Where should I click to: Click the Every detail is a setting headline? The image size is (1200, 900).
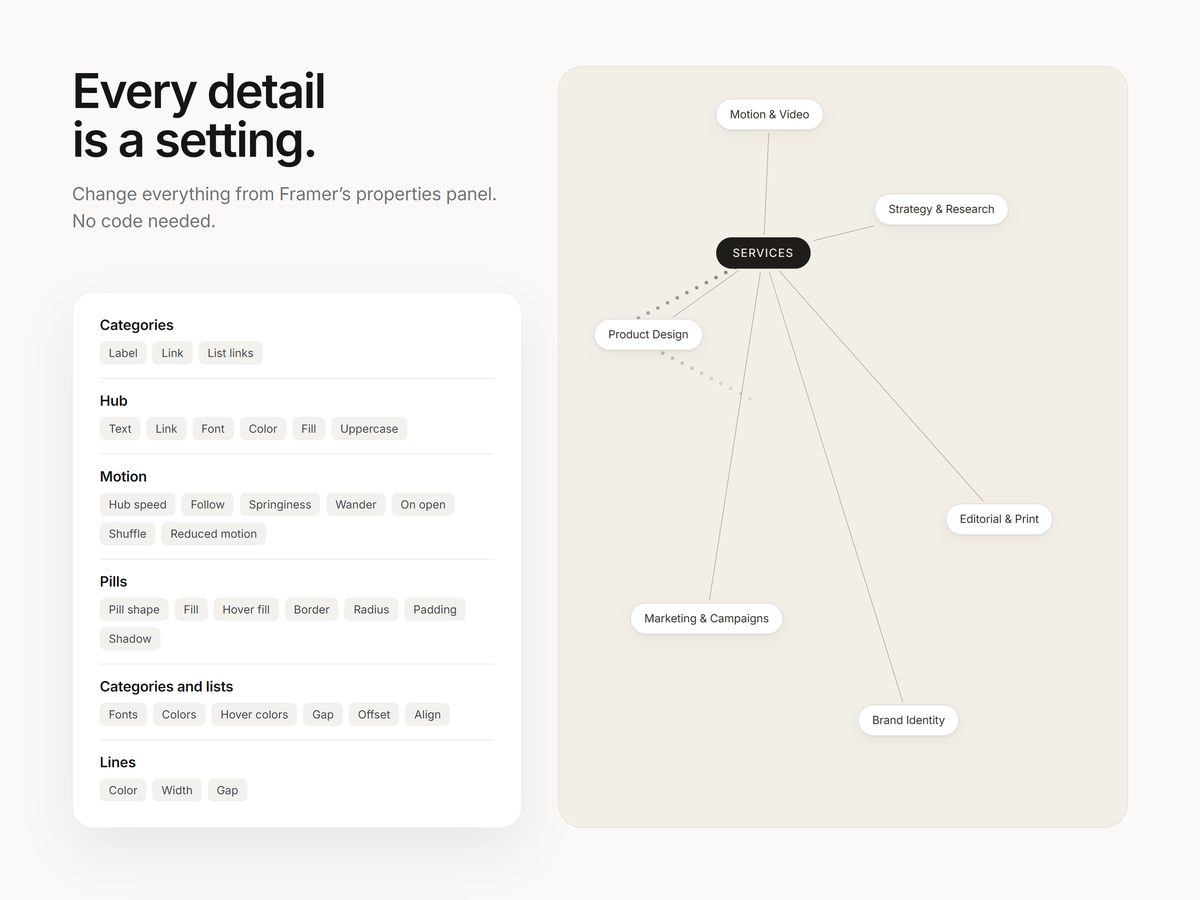coord(199,116)
